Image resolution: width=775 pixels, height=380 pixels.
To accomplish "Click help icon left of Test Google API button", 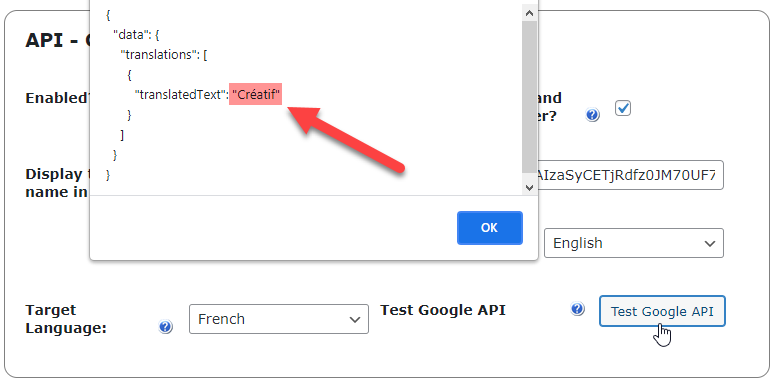I will [x=577, y=309].
